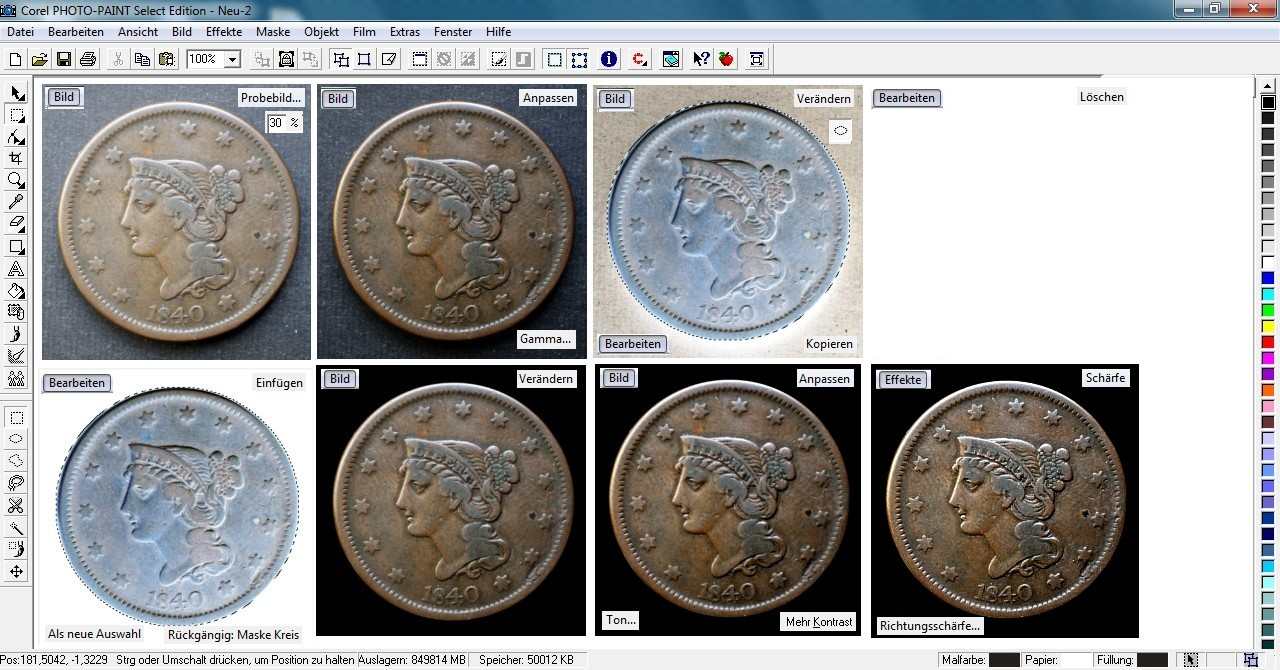The width and height of the screenshot is (1280, 670).
Task: Expand the 100% zoom level dropdown
Action: (x=232, y=60)
